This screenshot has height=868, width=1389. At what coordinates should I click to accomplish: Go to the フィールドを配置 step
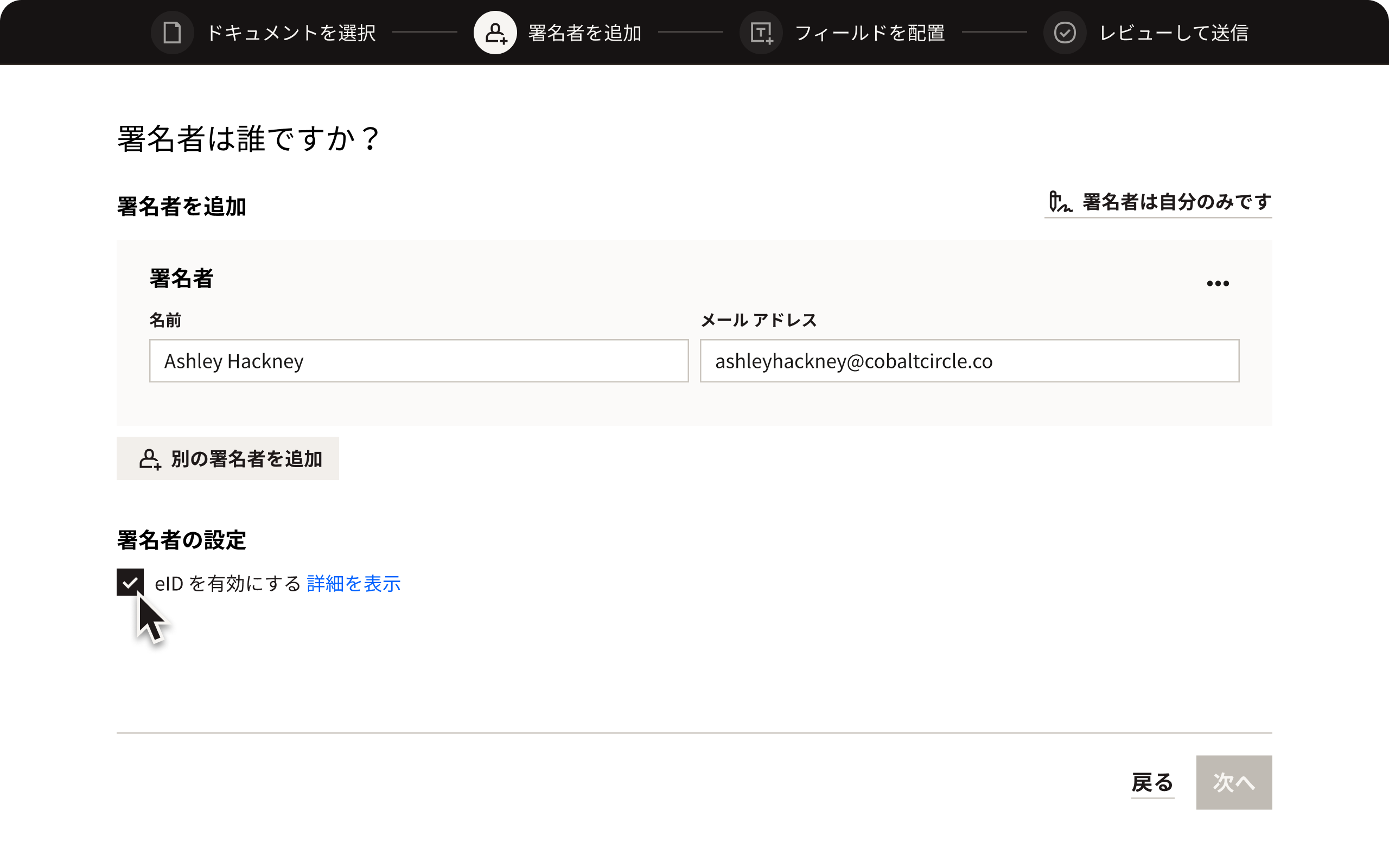point(870,33)
